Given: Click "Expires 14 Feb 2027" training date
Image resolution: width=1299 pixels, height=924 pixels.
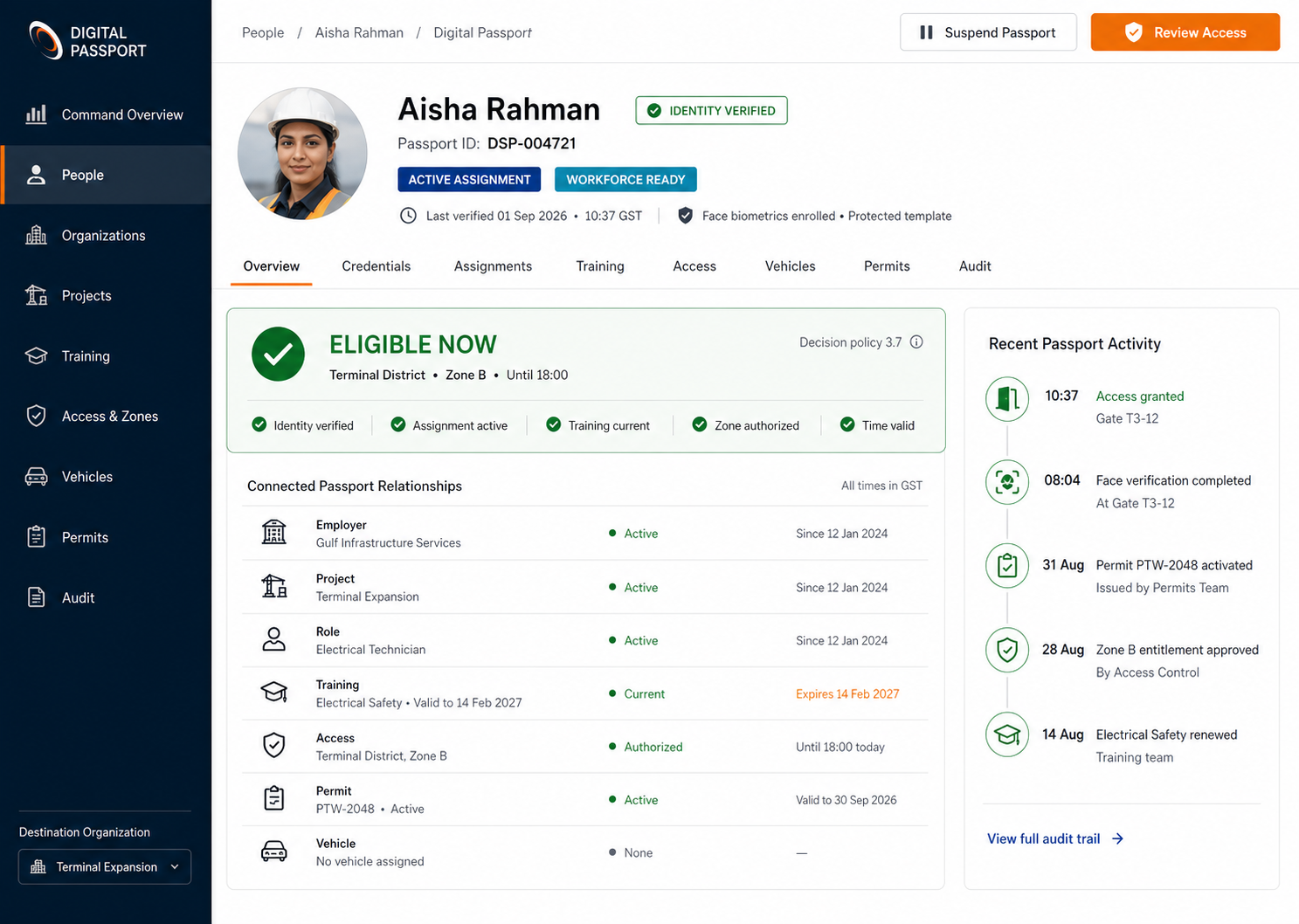Looking at the screenshot, I should point(847,693).
